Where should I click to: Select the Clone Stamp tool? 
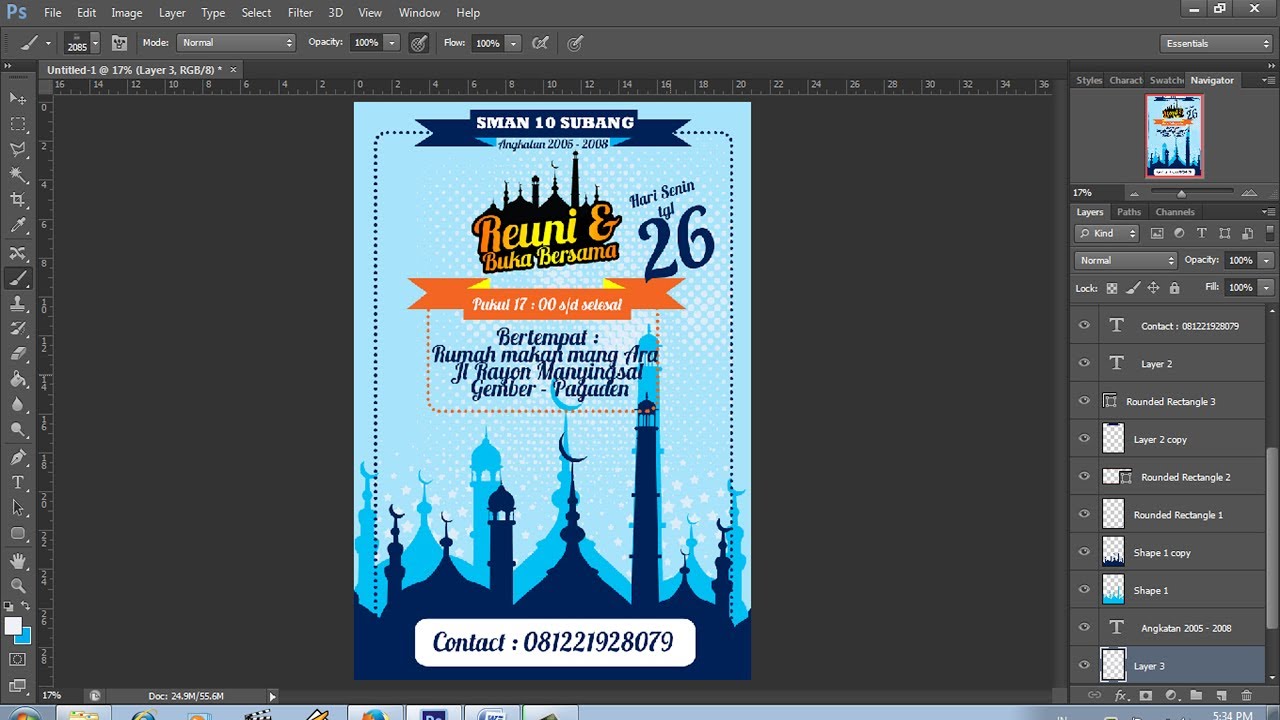[18, 304]
